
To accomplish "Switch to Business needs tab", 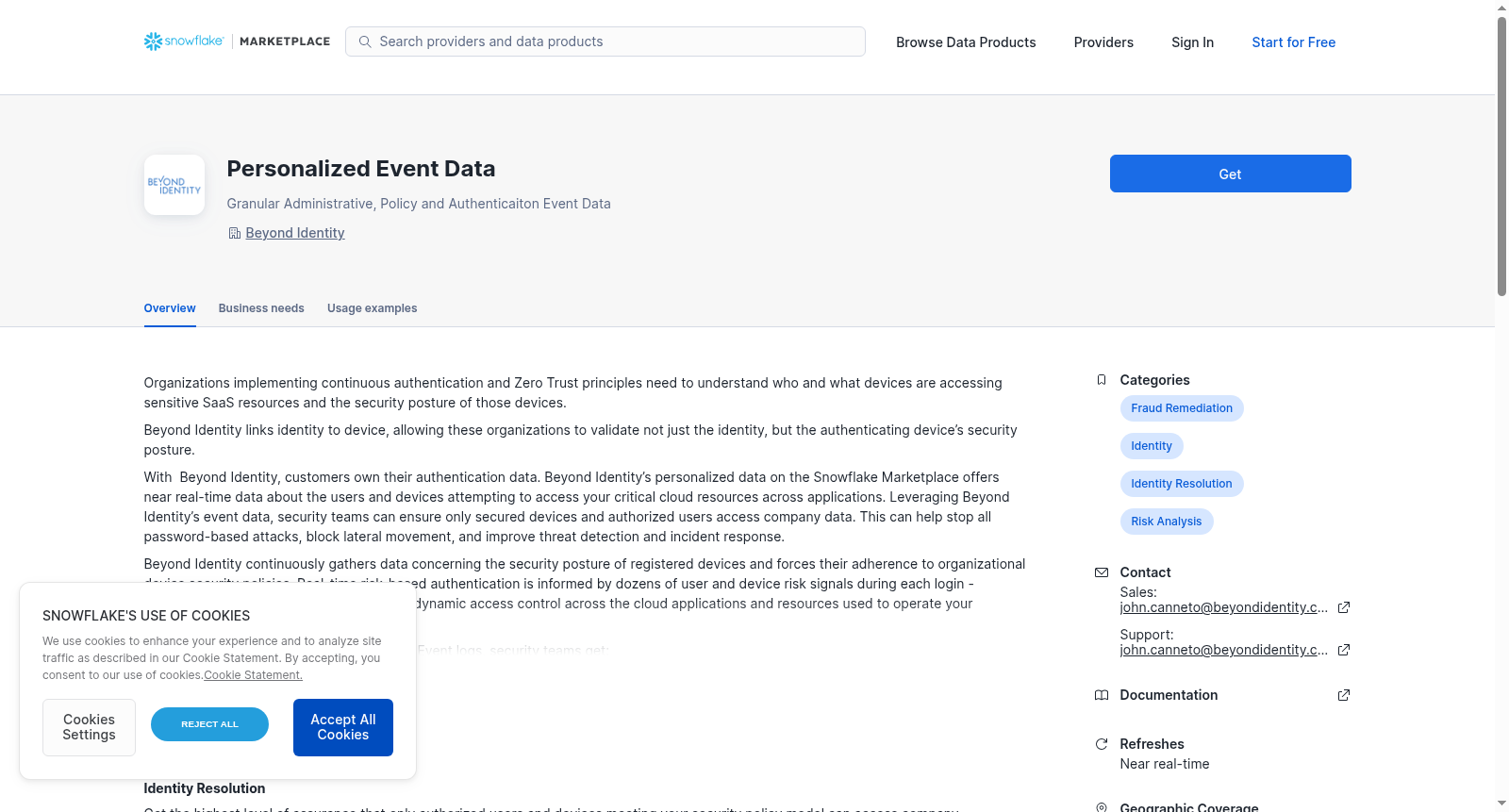I will [261, 308].
